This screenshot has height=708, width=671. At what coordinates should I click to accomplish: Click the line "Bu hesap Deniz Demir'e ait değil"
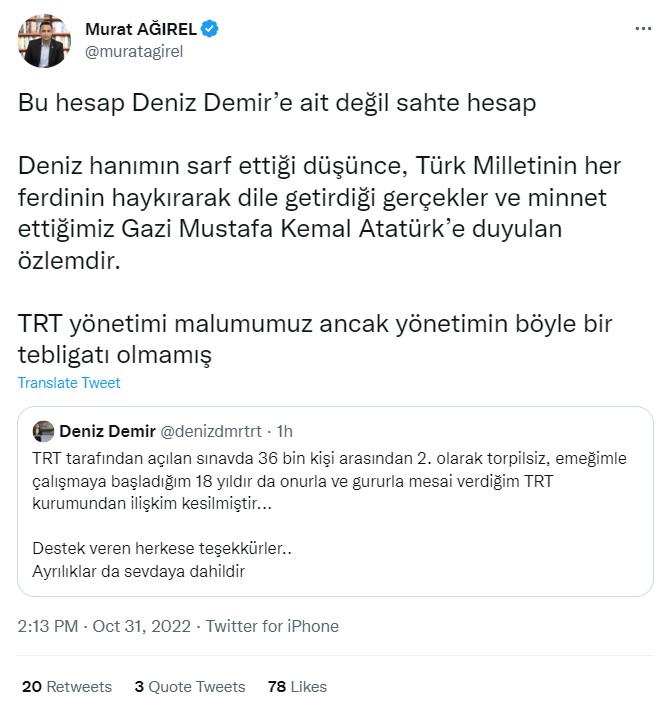pyautogui.click(x=277, y=104)
